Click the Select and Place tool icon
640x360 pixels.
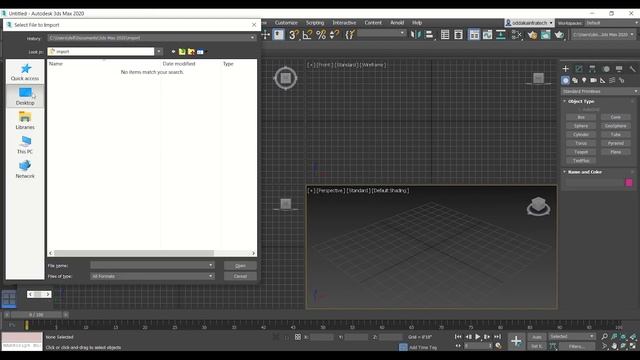(x=279, y=35)
